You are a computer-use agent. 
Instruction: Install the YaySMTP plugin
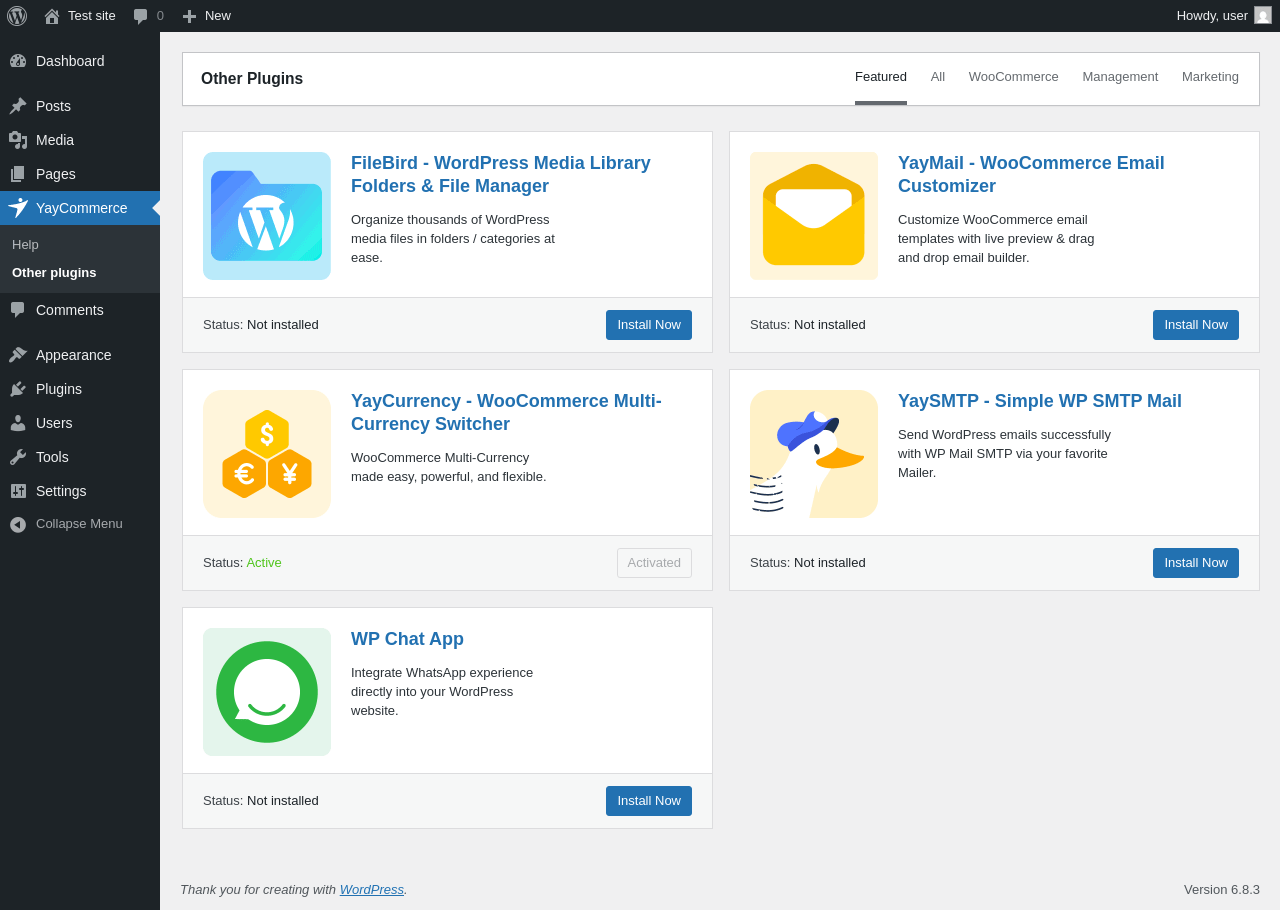coord(1196,563)
